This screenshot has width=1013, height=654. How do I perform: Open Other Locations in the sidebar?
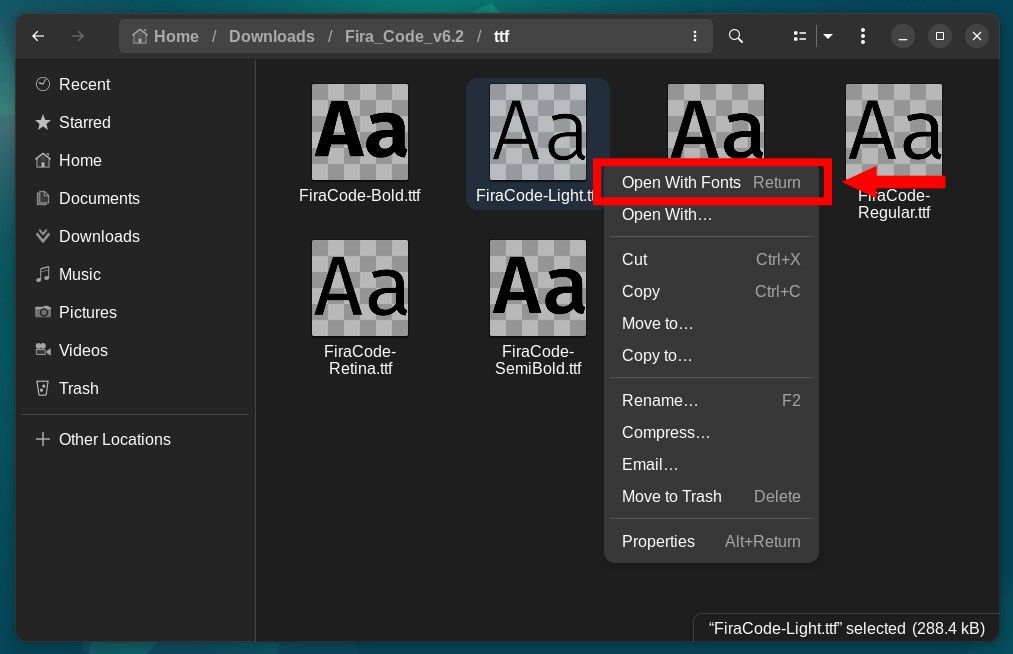tap(135, 439)
